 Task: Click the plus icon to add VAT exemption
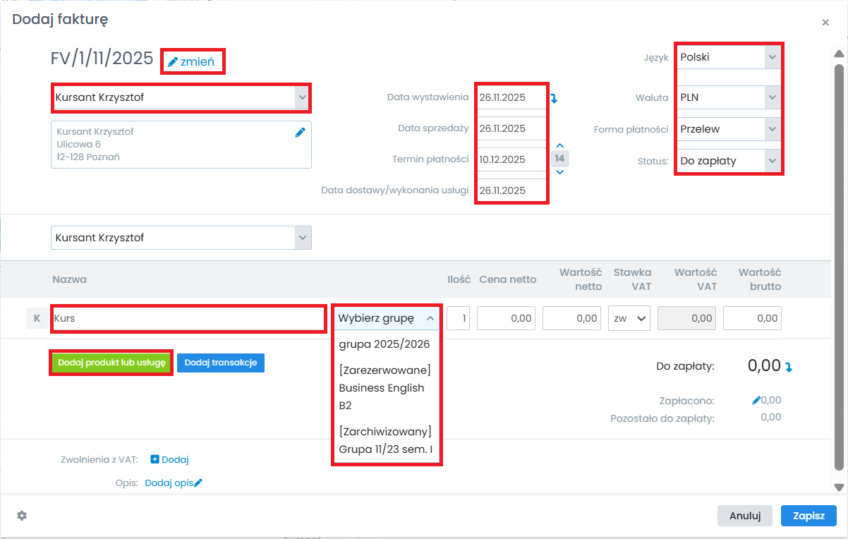click(155, 460)
